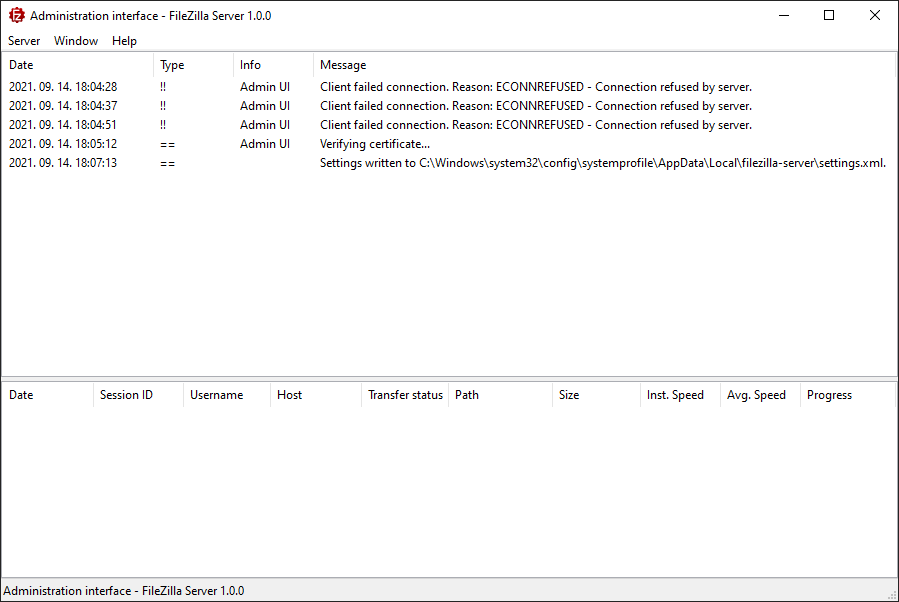This screenshot has height=602, width=899.
Task: Click Path column header
Action: tap(501, 394)
